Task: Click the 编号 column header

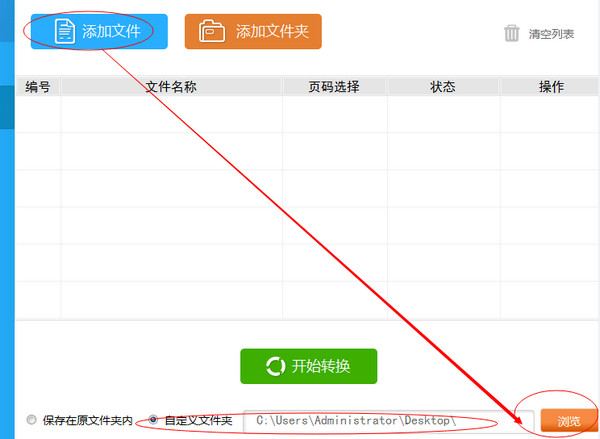Action: [38, 86]
